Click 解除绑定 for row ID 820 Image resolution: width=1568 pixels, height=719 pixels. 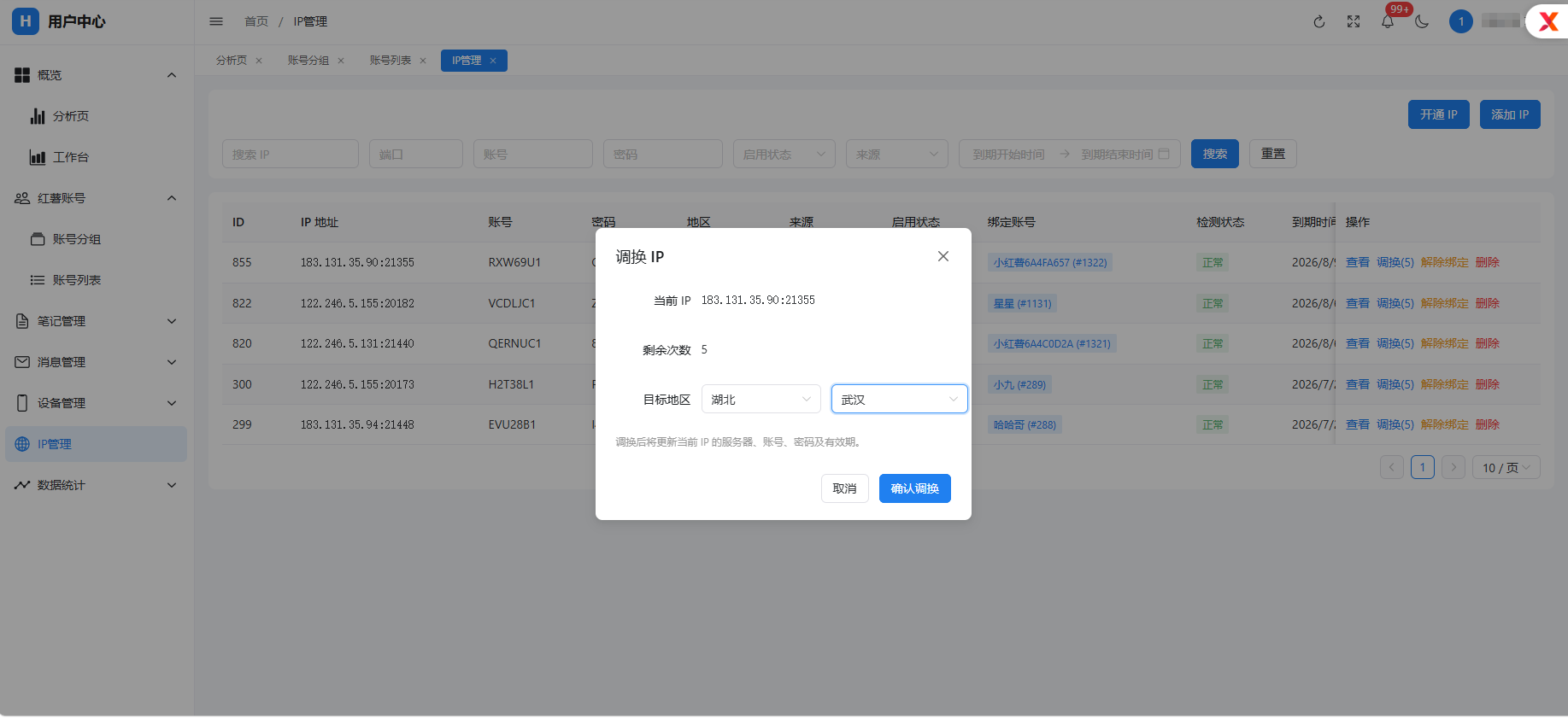click(x=1445, y=343)
